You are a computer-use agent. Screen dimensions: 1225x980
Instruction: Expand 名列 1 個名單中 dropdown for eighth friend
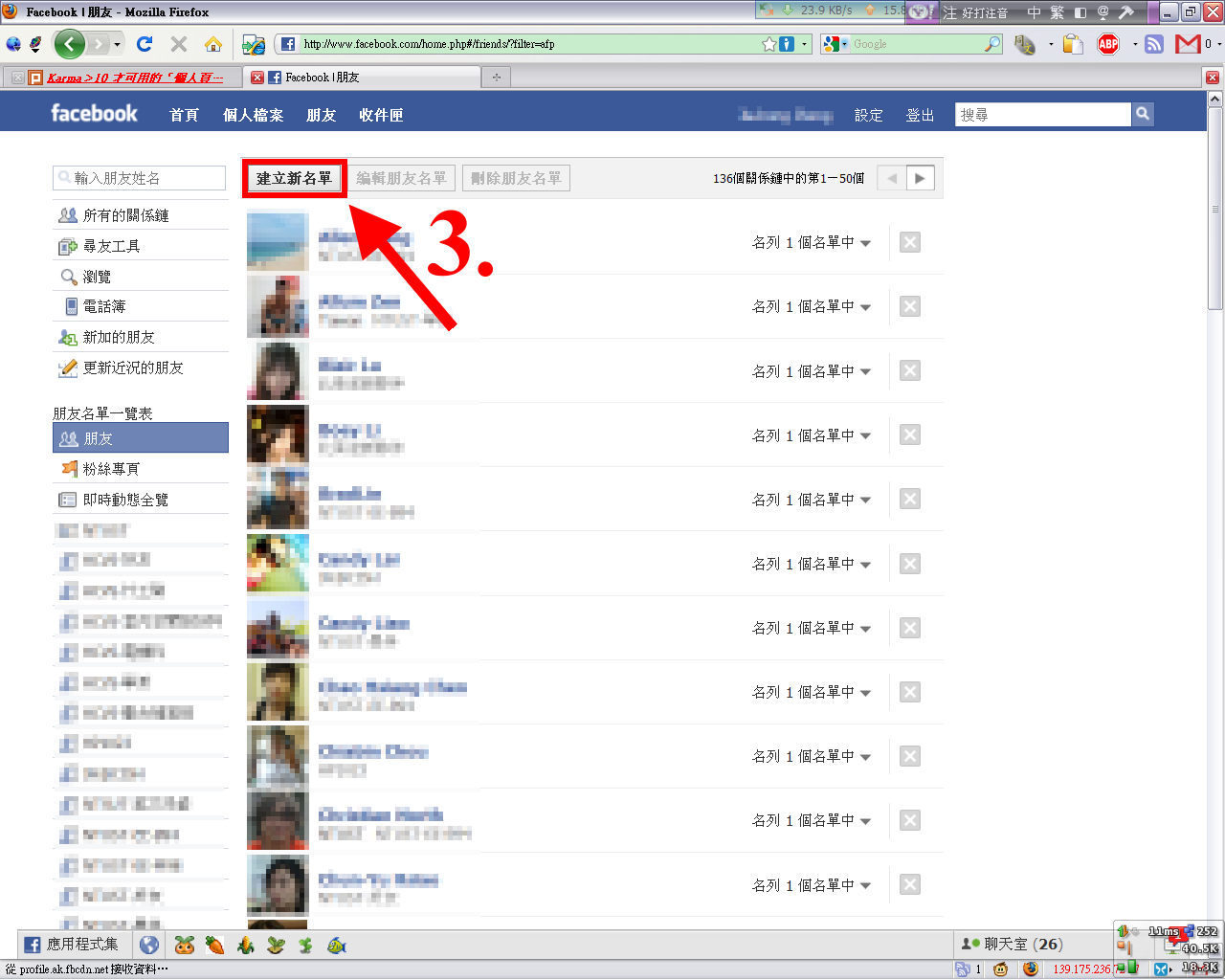(812, 692)
